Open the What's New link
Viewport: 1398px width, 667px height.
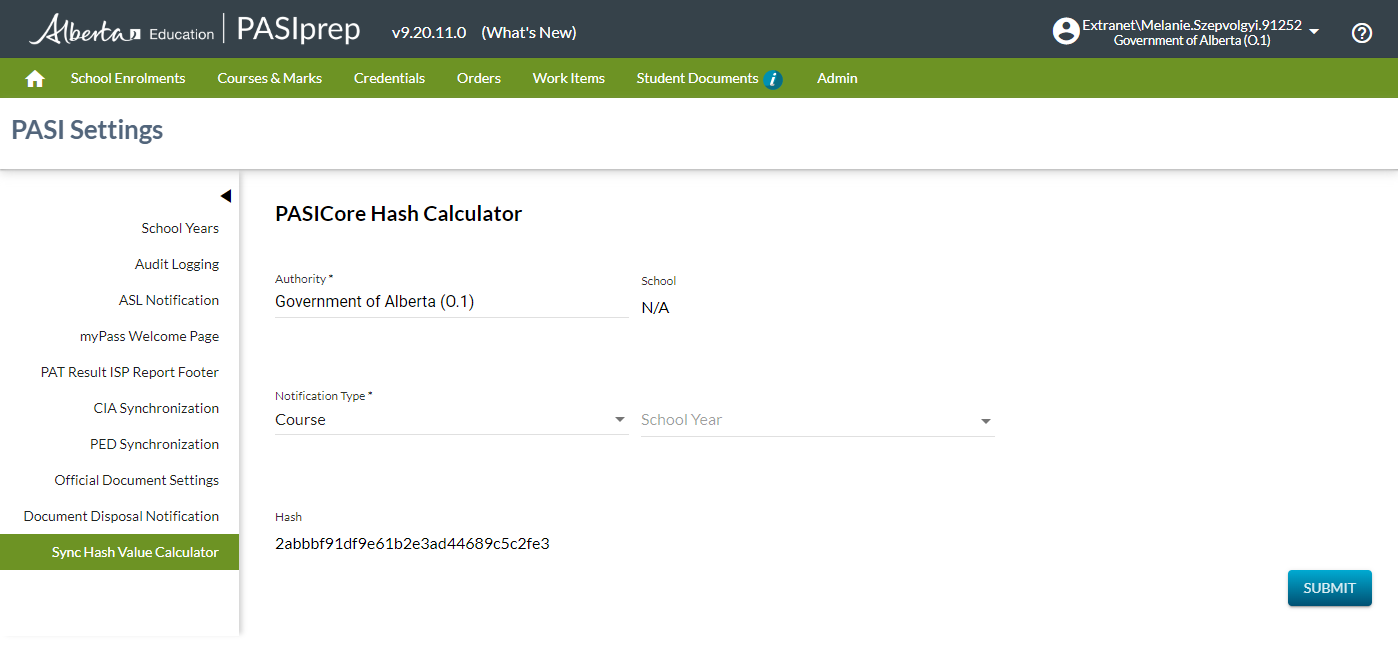pos(528,32)
